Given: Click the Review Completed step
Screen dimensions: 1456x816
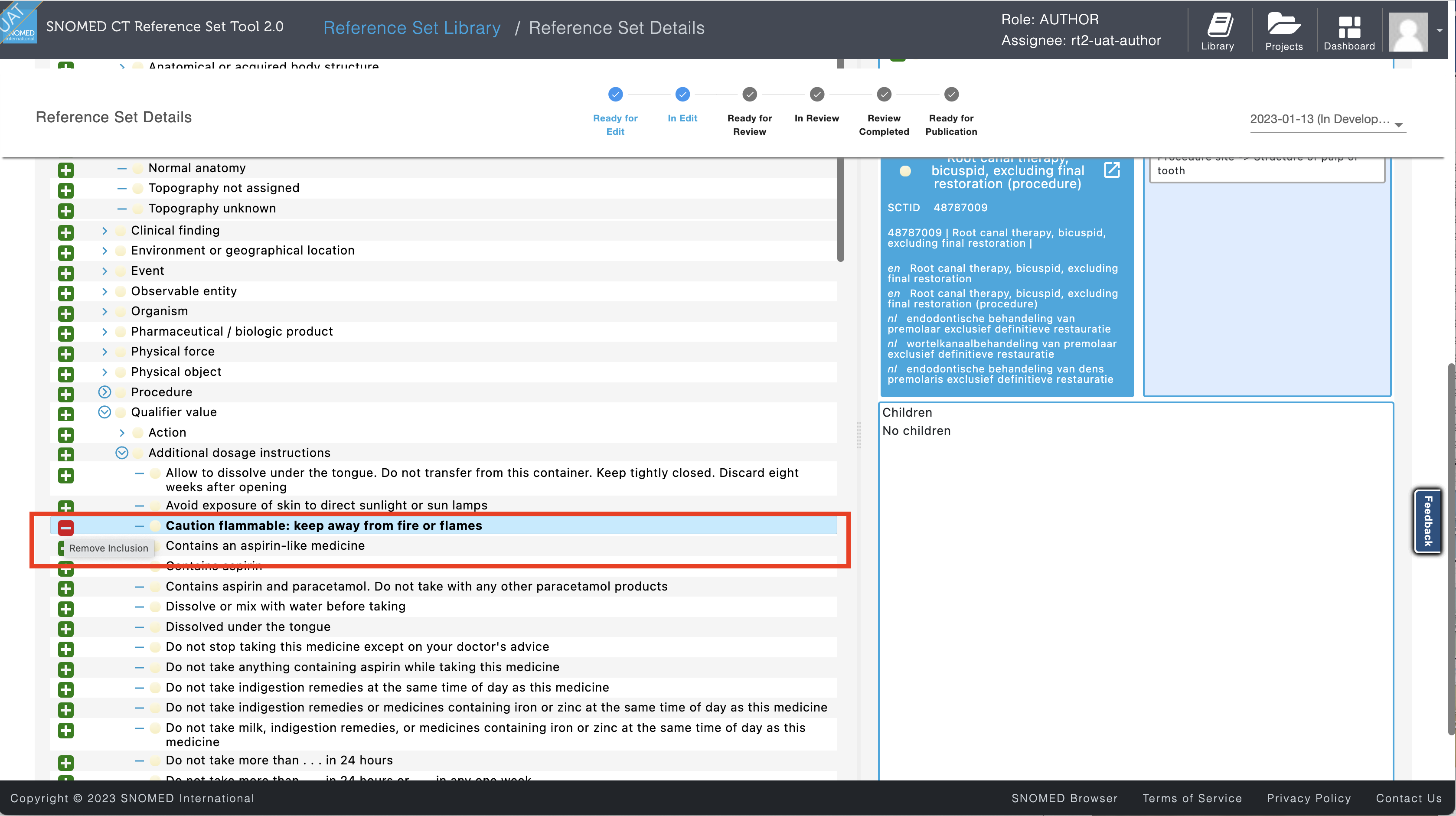Looking at the screenshot, I should pyautogui.click(x=884, y=112).
